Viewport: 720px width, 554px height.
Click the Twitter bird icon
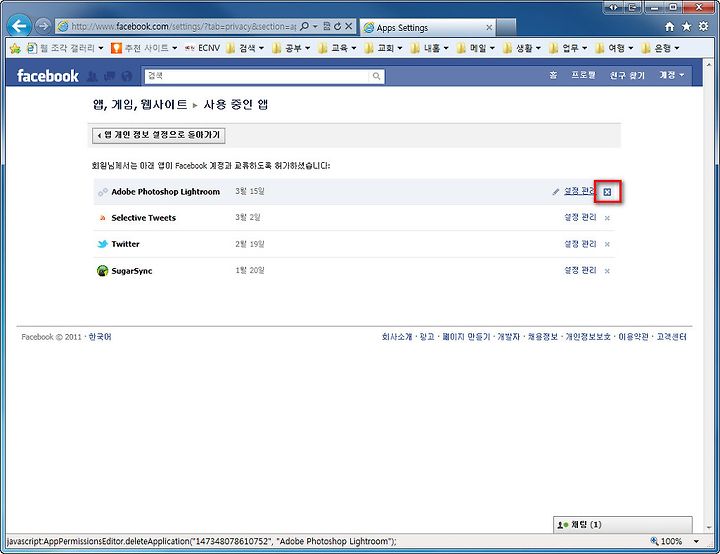[x=102, y=244]
